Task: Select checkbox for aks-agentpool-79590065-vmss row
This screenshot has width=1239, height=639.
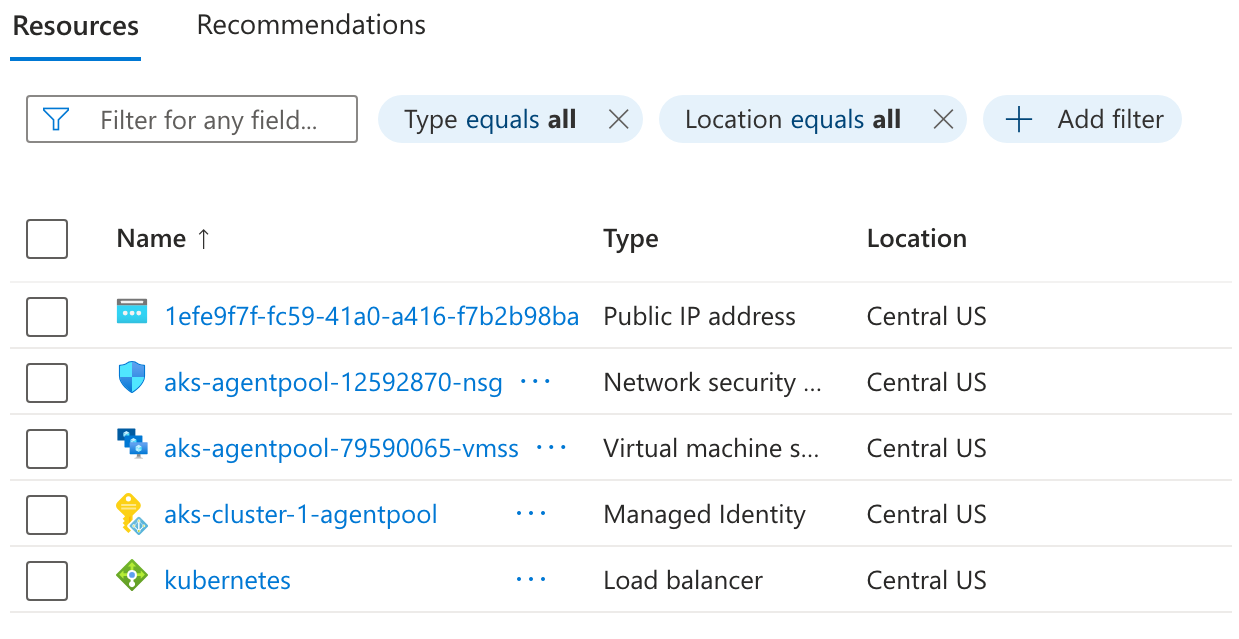Action: pos(47,449)
